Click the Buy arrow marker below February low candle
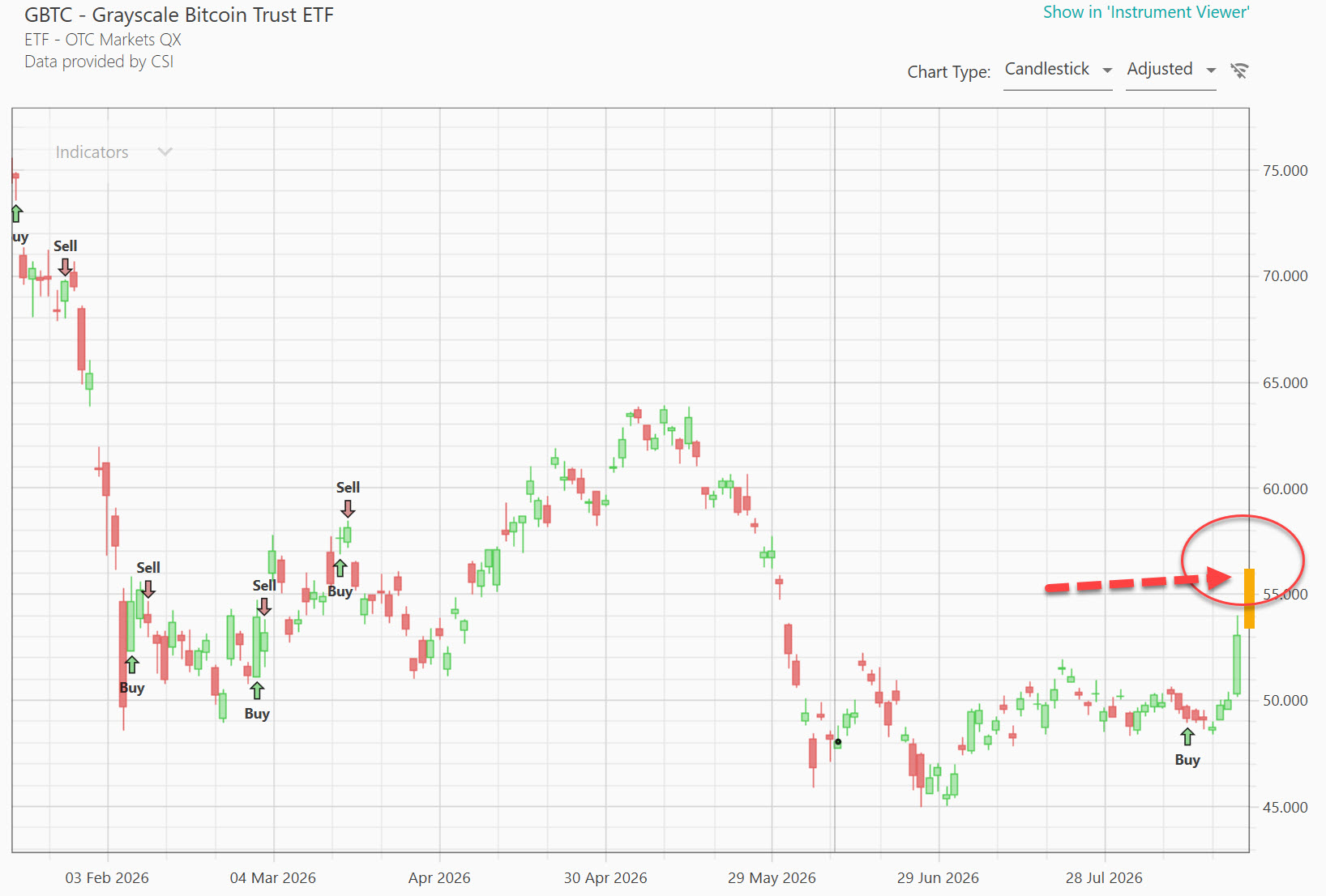This screenshot has height=896, width=1326. [132, 664]
